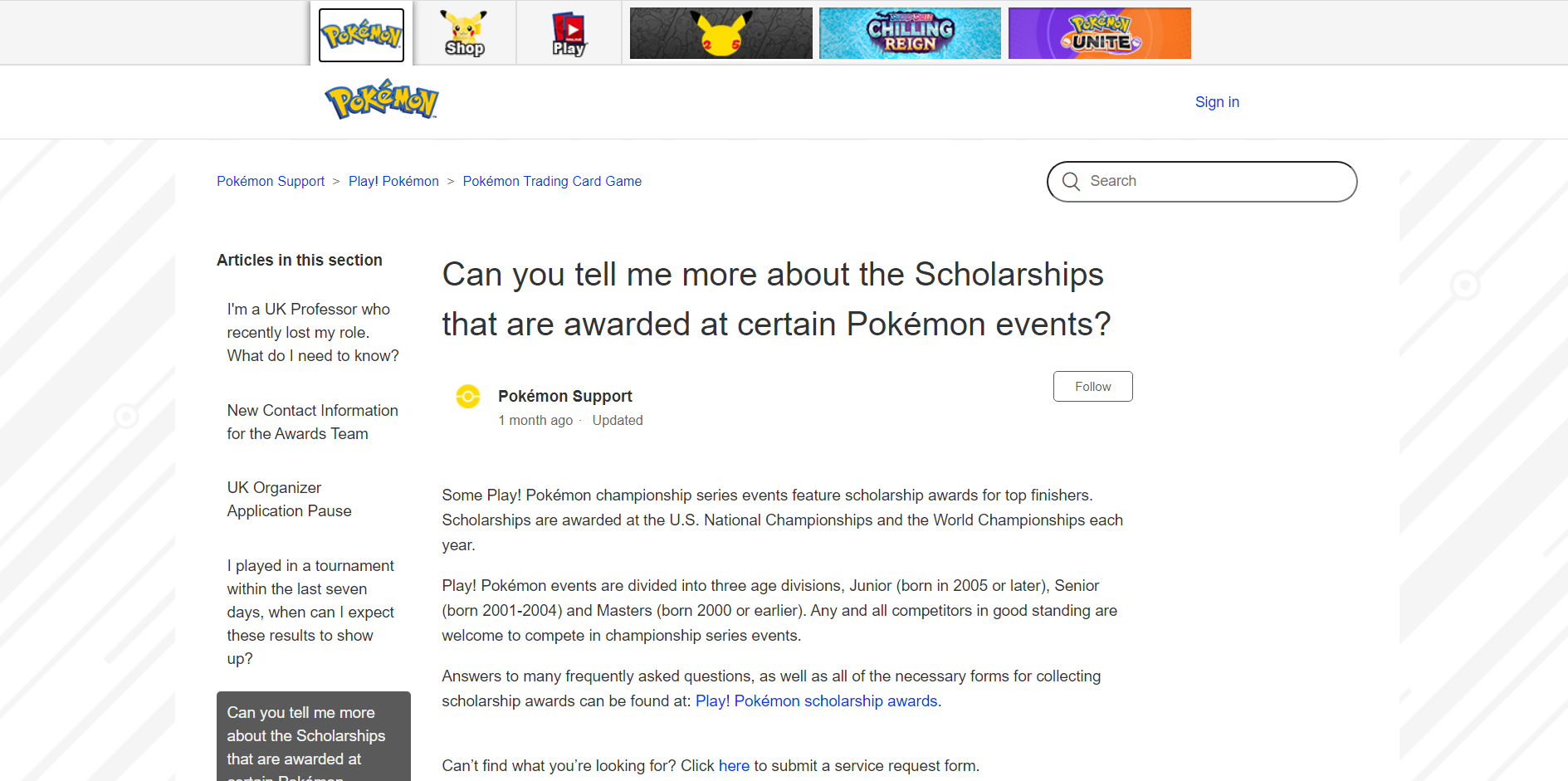Navigate to Pokémon Support breadcrumb
The height and width of the screenshot is (781, 1568).
(270, 181)
